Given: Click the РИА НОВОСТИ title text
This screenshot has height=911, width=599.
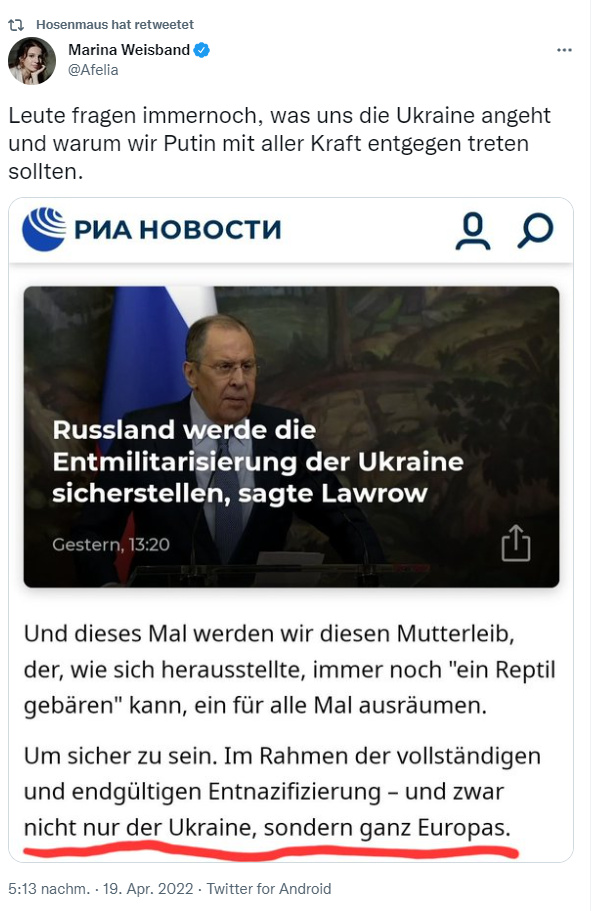Looking at the screenshot, I should (x=178, y=230).
